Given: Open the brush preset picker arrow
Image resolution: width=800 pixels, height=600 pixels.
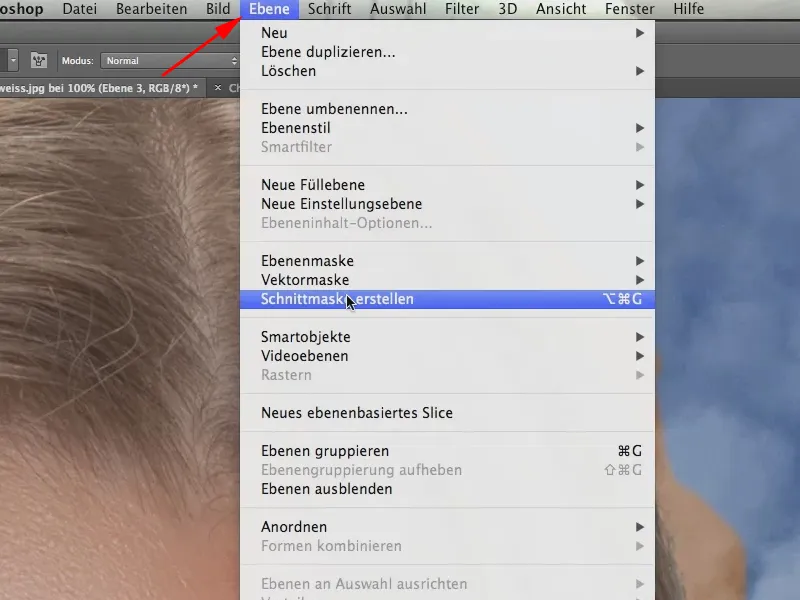Looking at the screenshot, I should click(13, 61).
